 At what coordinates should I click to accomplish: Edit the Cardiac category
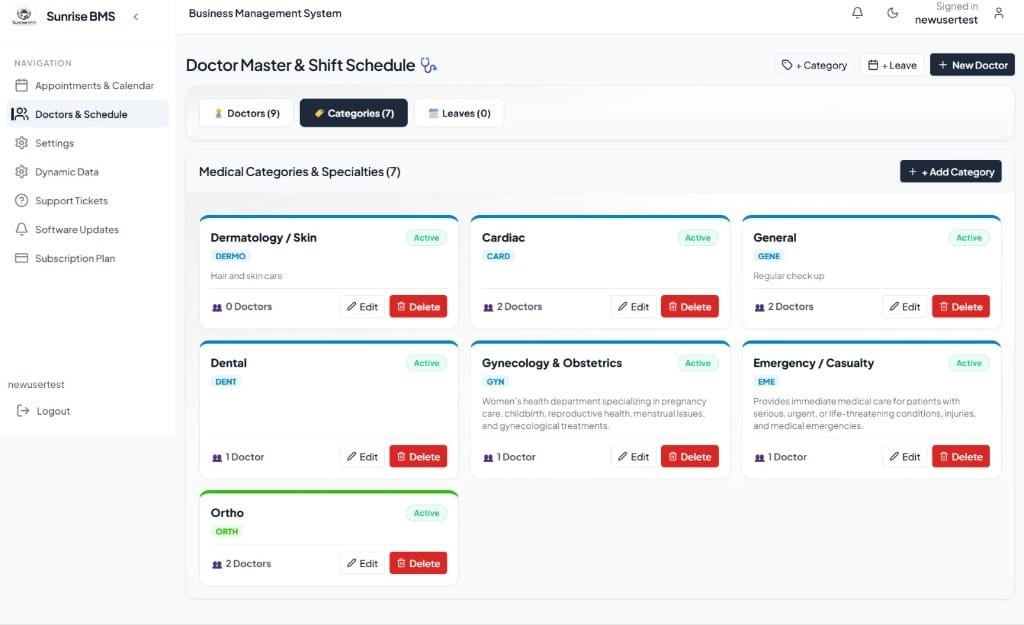point(633,307)
